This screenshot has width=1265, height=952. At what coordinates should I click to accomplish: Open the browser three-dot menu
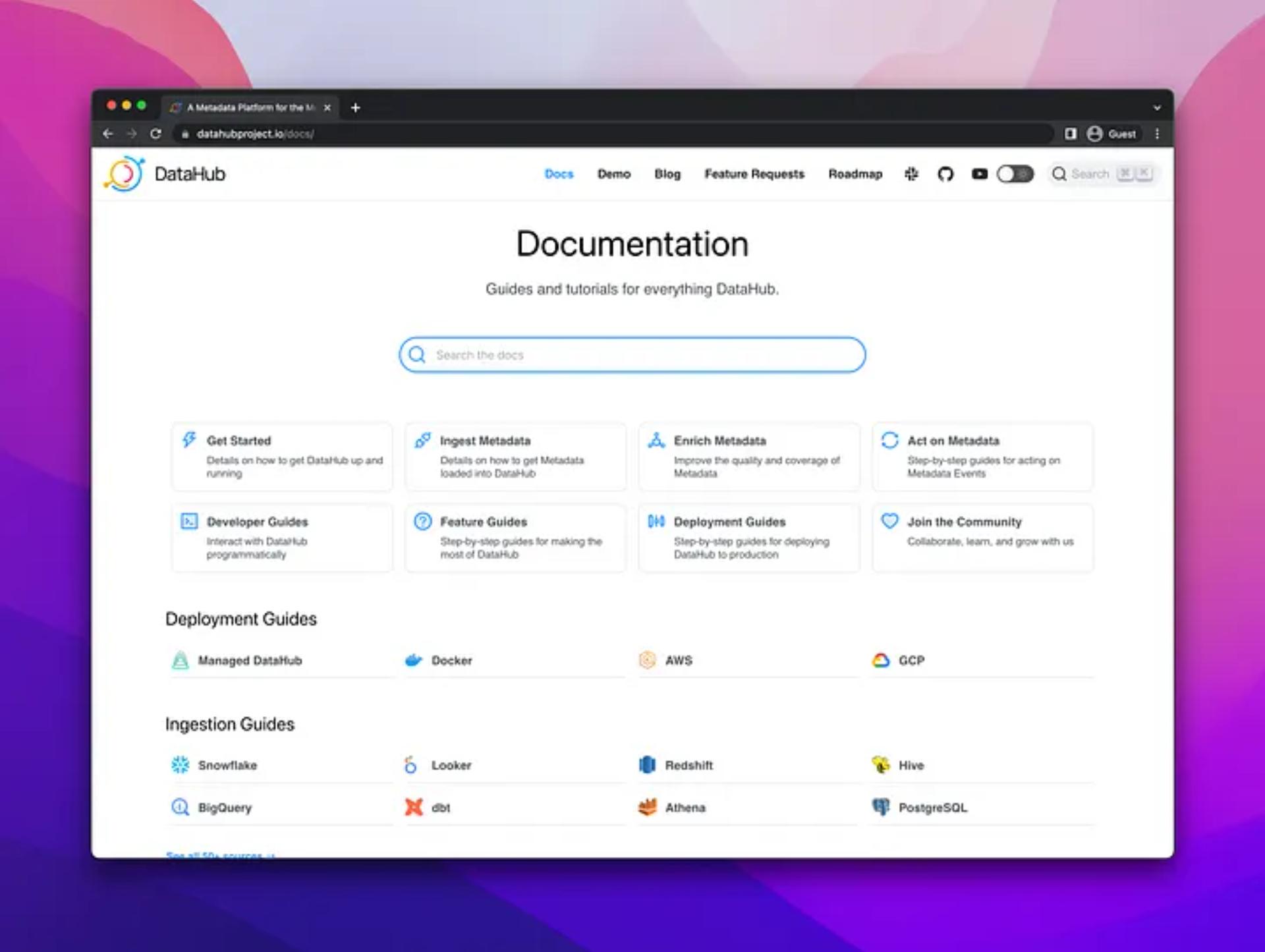1157,134
